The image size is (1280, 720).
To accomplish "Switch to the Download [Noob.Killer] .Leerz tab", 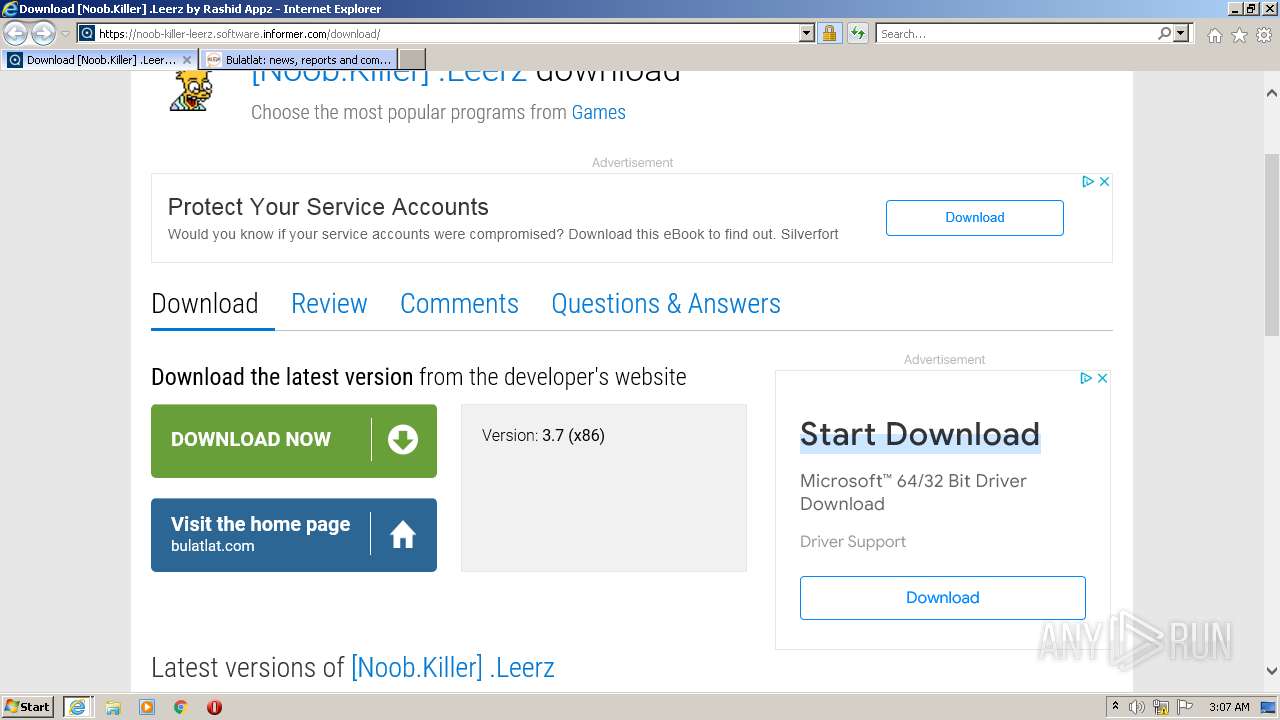I will [x=100, y=59].
